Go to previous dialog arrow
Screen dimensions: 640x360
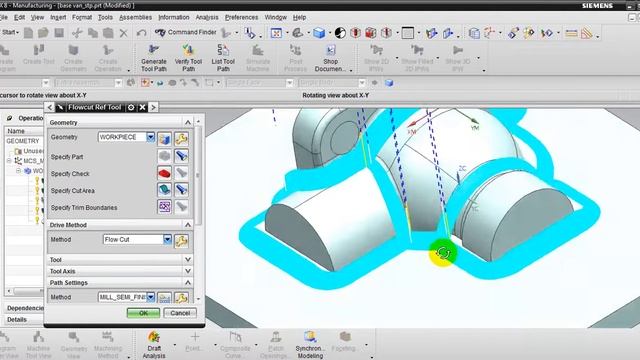49,107
